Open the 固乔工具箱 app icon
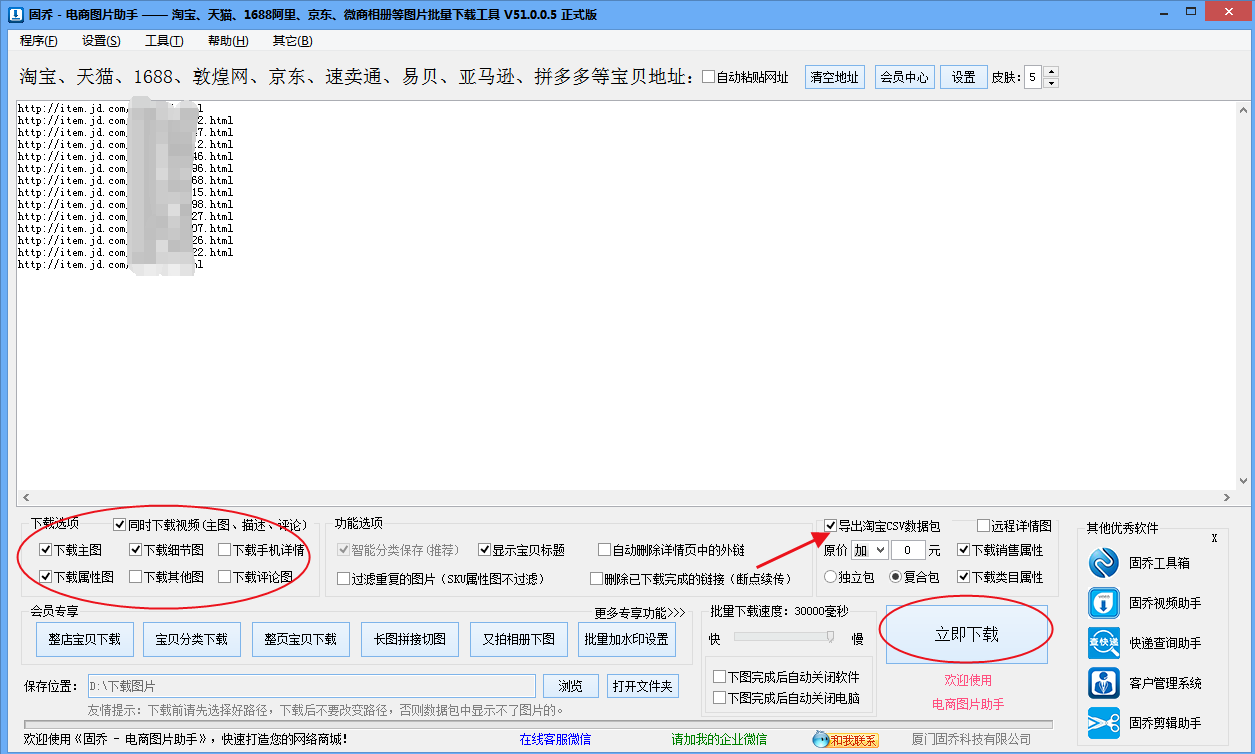 (1104, 563)
